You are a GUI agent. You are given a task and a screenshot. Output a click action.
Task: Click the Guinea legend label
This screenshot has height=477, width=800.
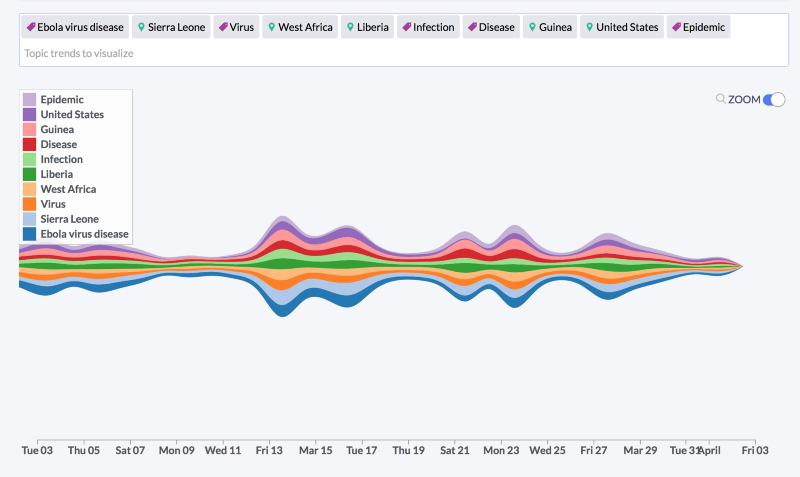pyautogui.click(x=57, y=129)
